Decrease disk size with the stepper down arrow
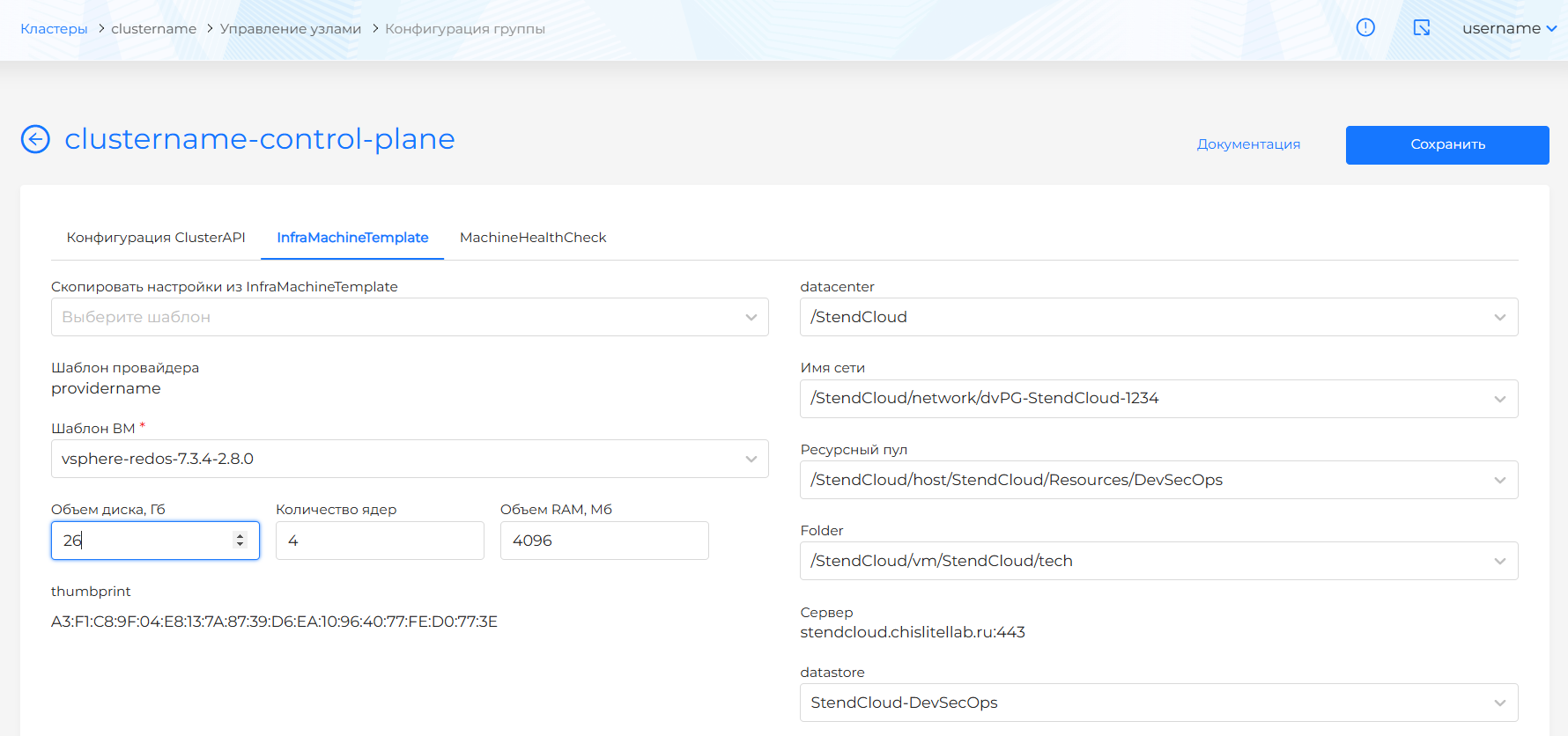This screenshot has width=1568, height=736. coord(240,545)
